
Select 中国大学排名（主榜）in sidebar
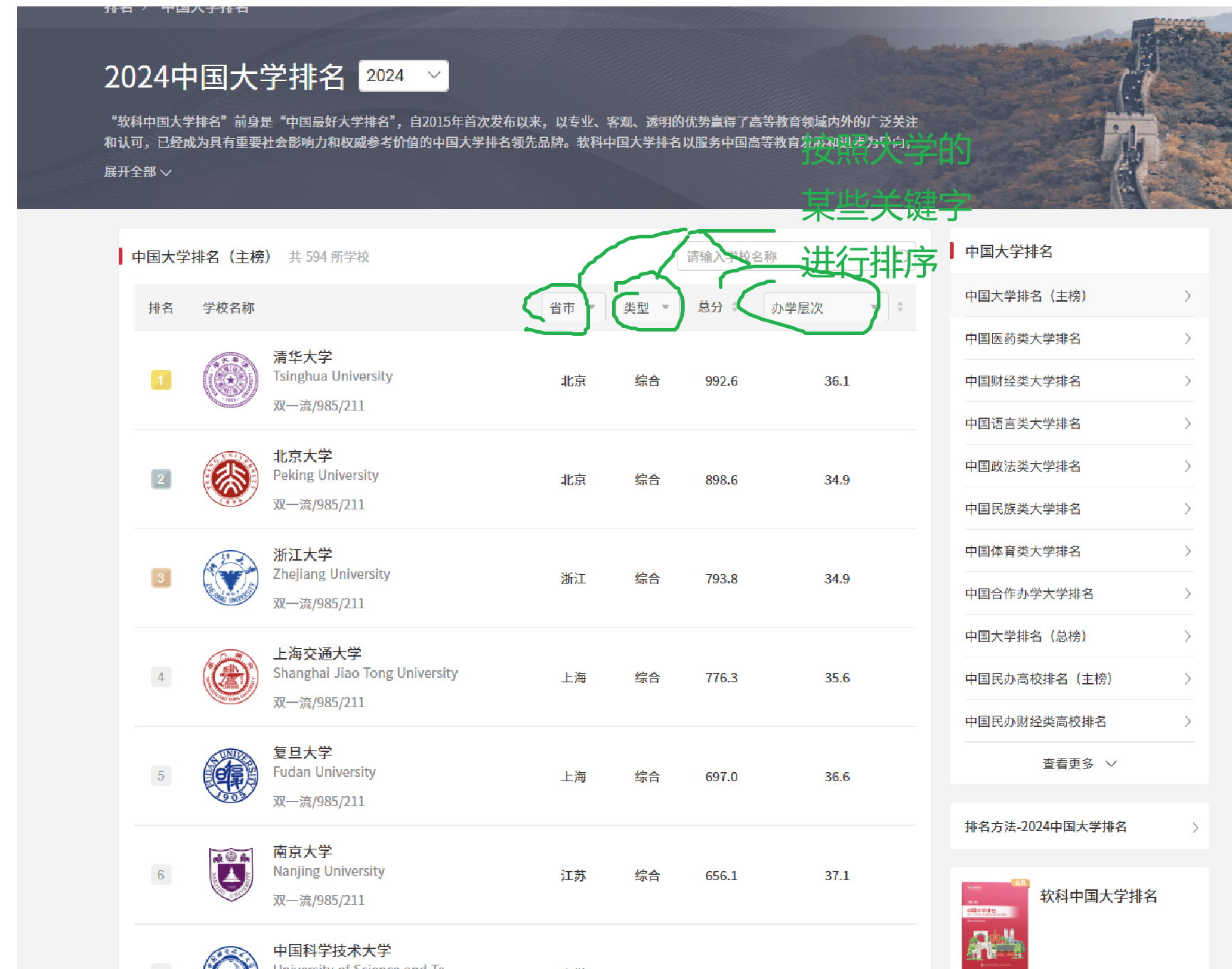[1079, 296]
